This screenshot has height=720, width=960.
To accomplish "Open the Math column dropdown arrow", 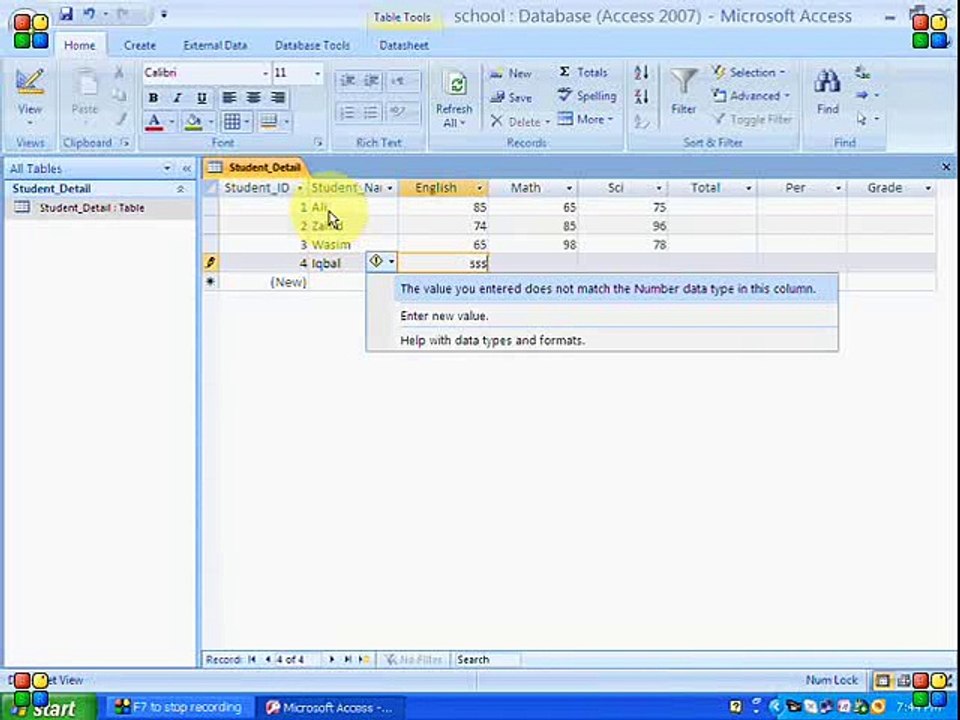I will click(x=569, y=188).
